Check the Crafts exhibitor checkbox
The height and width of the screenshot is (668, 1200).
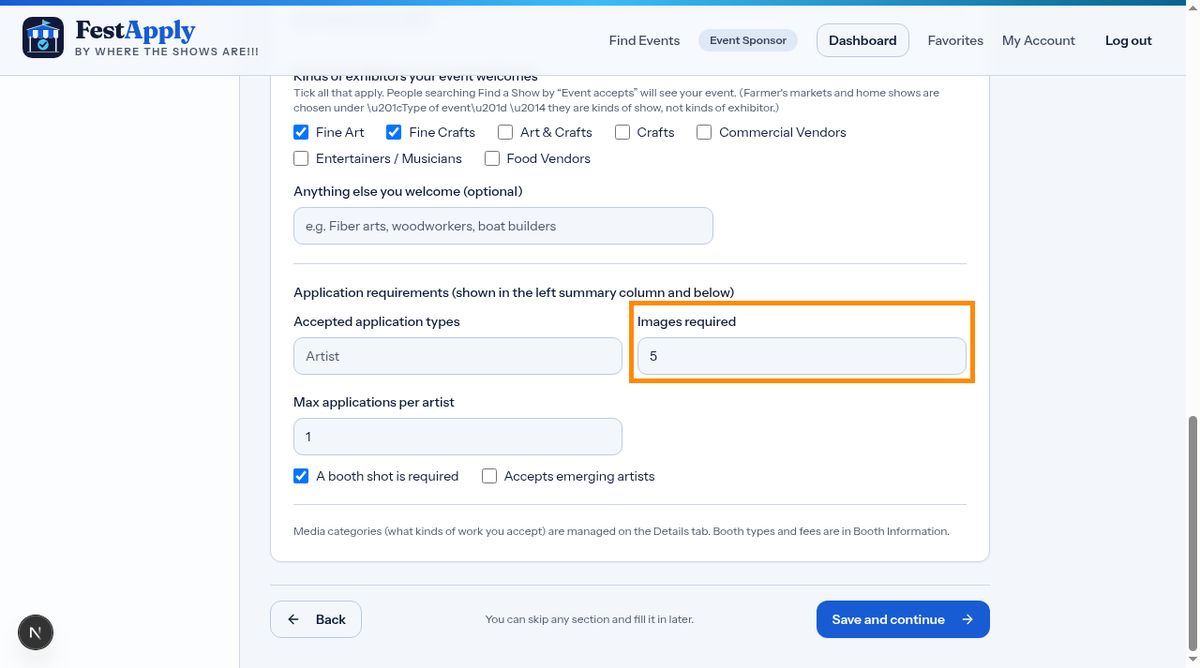pos(622,132)
